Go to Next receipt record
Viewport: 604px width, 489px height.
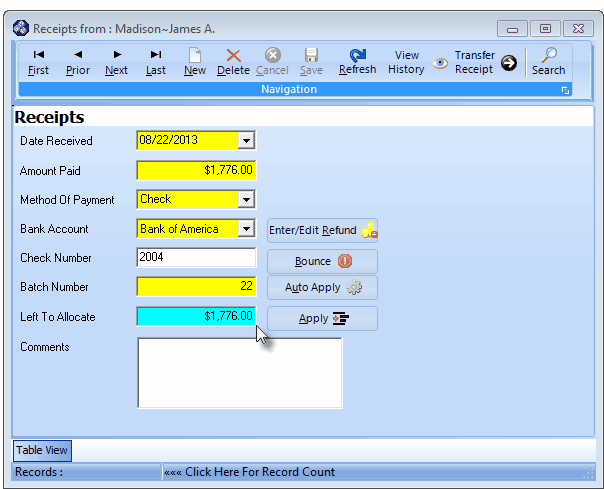tap(117, 62)
